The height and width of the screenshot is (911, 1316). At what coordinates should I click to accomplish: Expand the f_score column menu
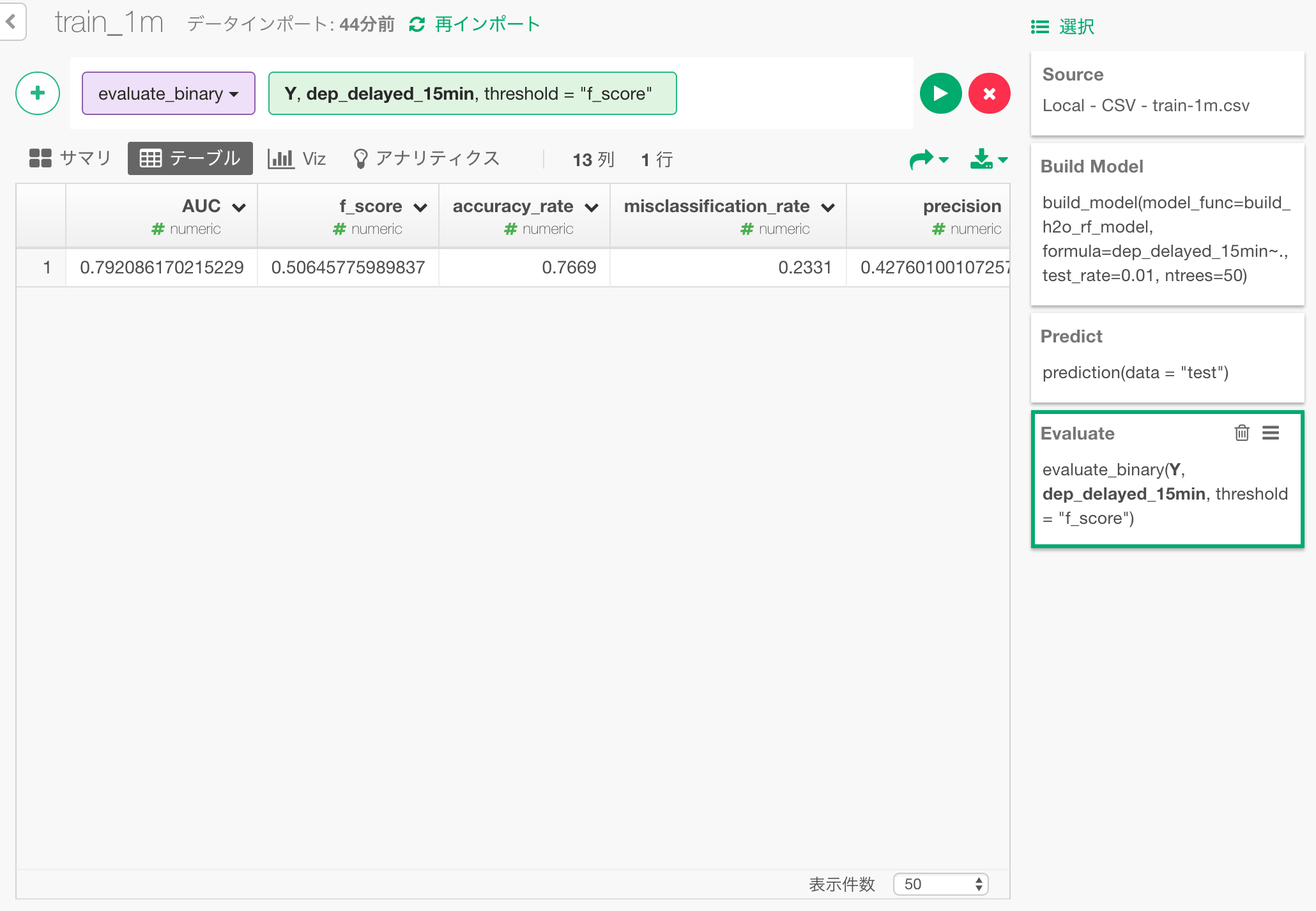point(420,207)
